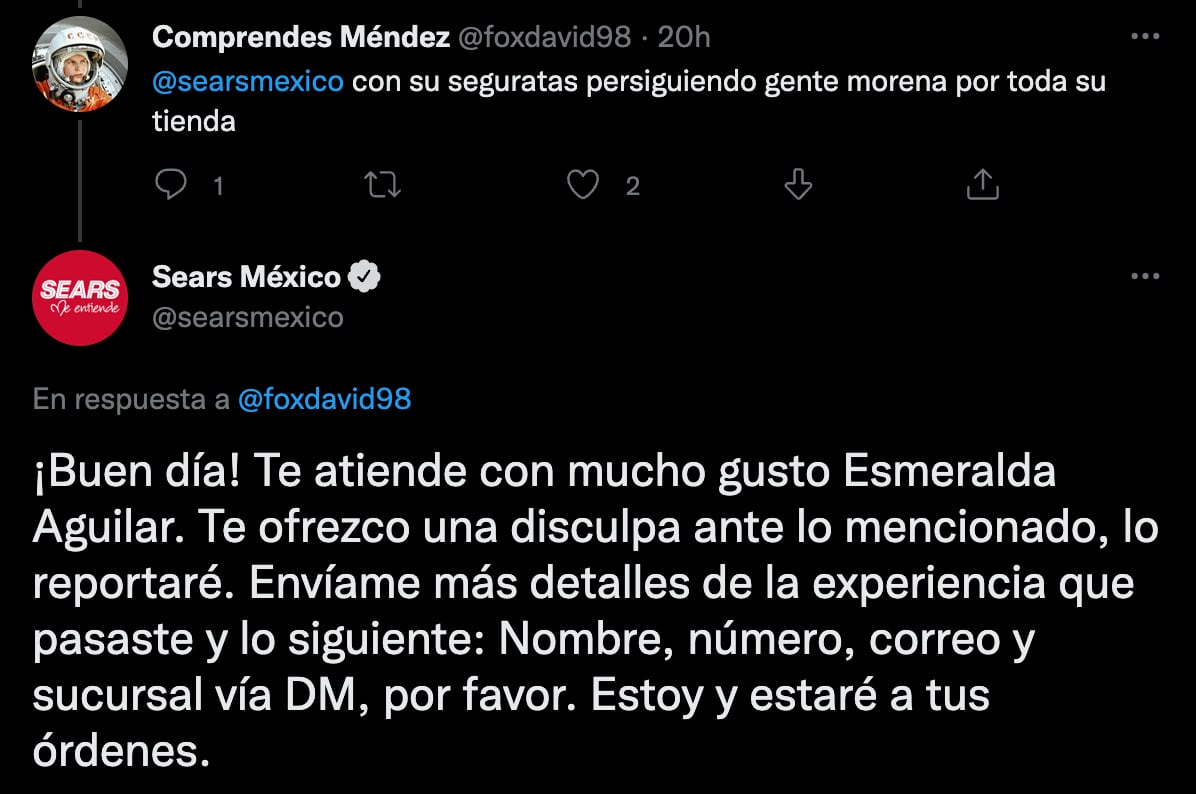Screen dimensions: 1196x794
Task: Open Comprendes Méndez astronaut profile picture
Action: [79, 64]
